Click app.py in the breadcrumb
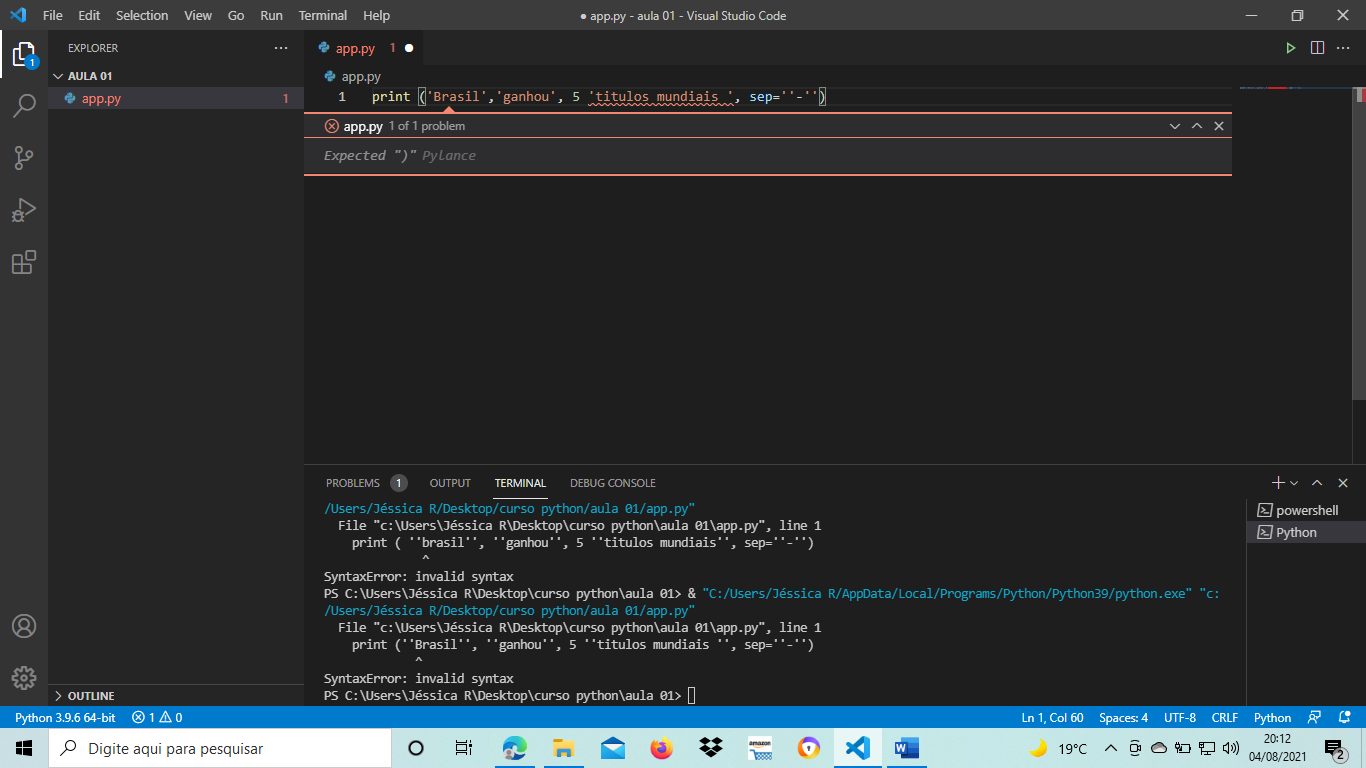Viewport: 1366px width, 768px height. [x=360, y=76]
